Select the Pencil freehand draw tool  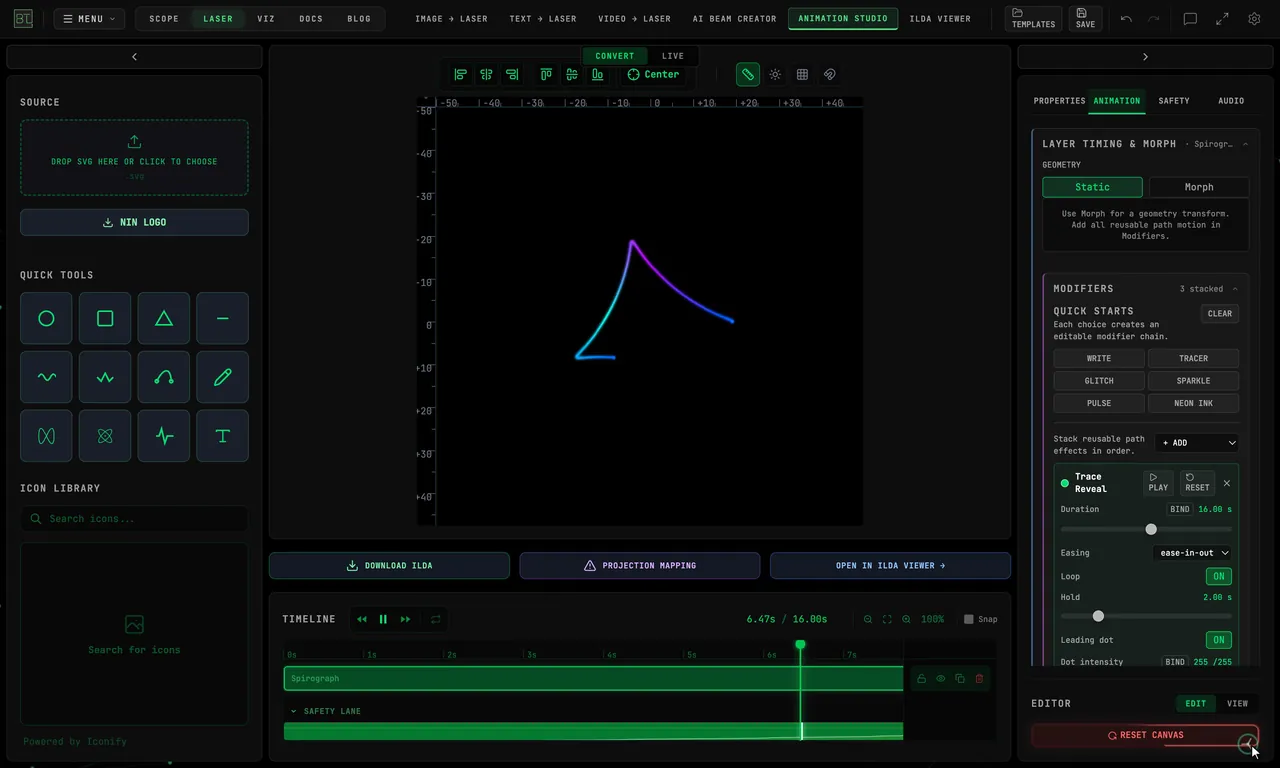222,377
